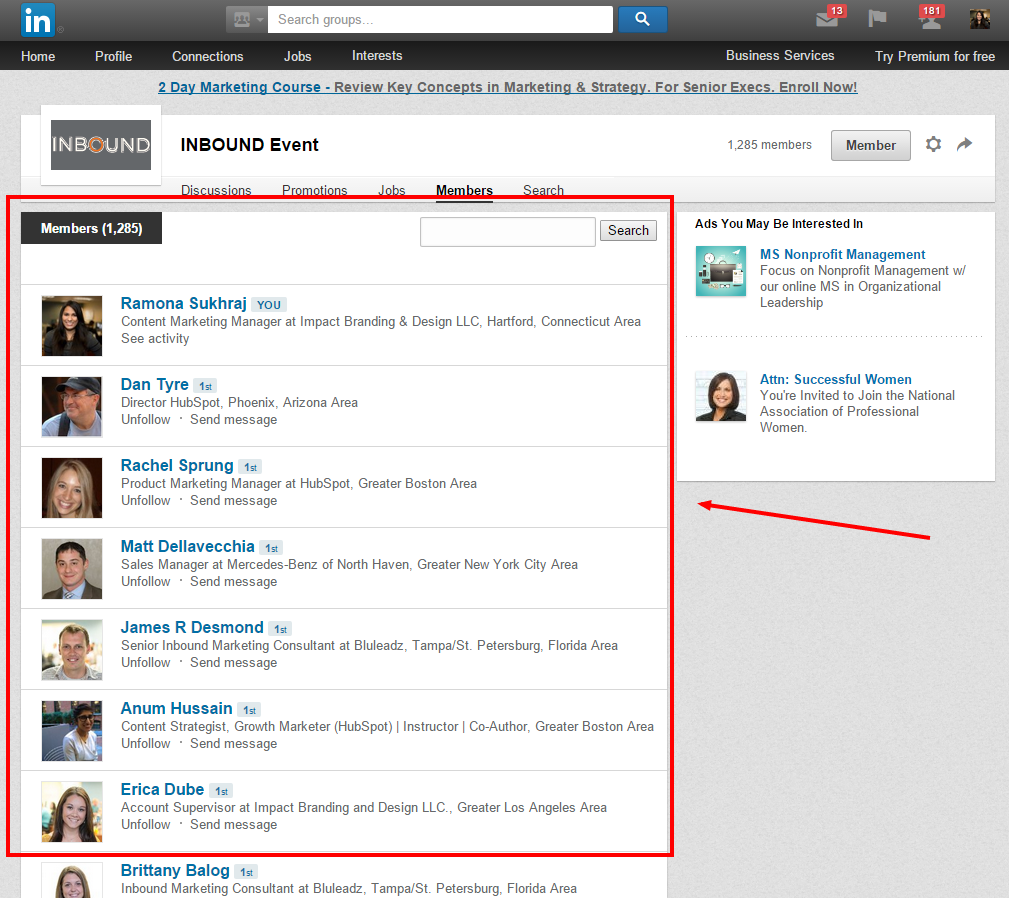This screenshot has width=1009, height=898.
Task: Switch to the Promotions tab
Action: [x=315, y=190]
